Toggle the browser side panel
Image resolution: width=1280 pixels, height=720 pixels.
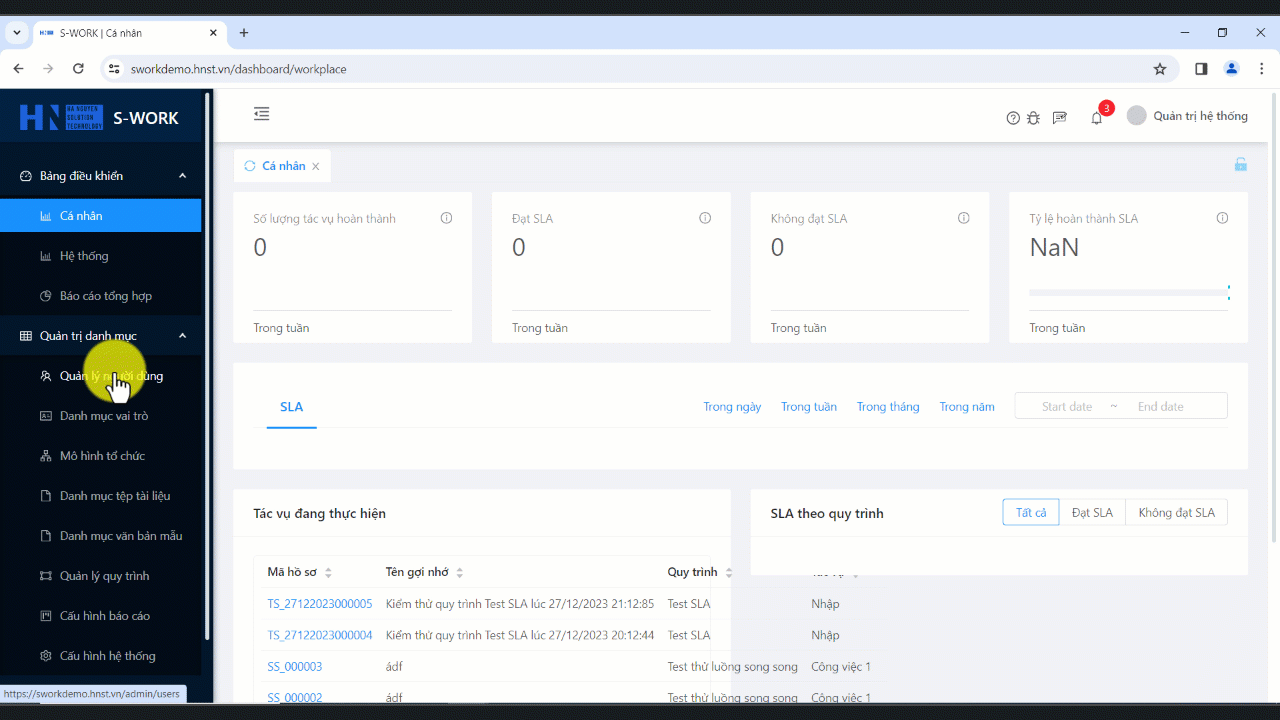(x=1201, y=69)
